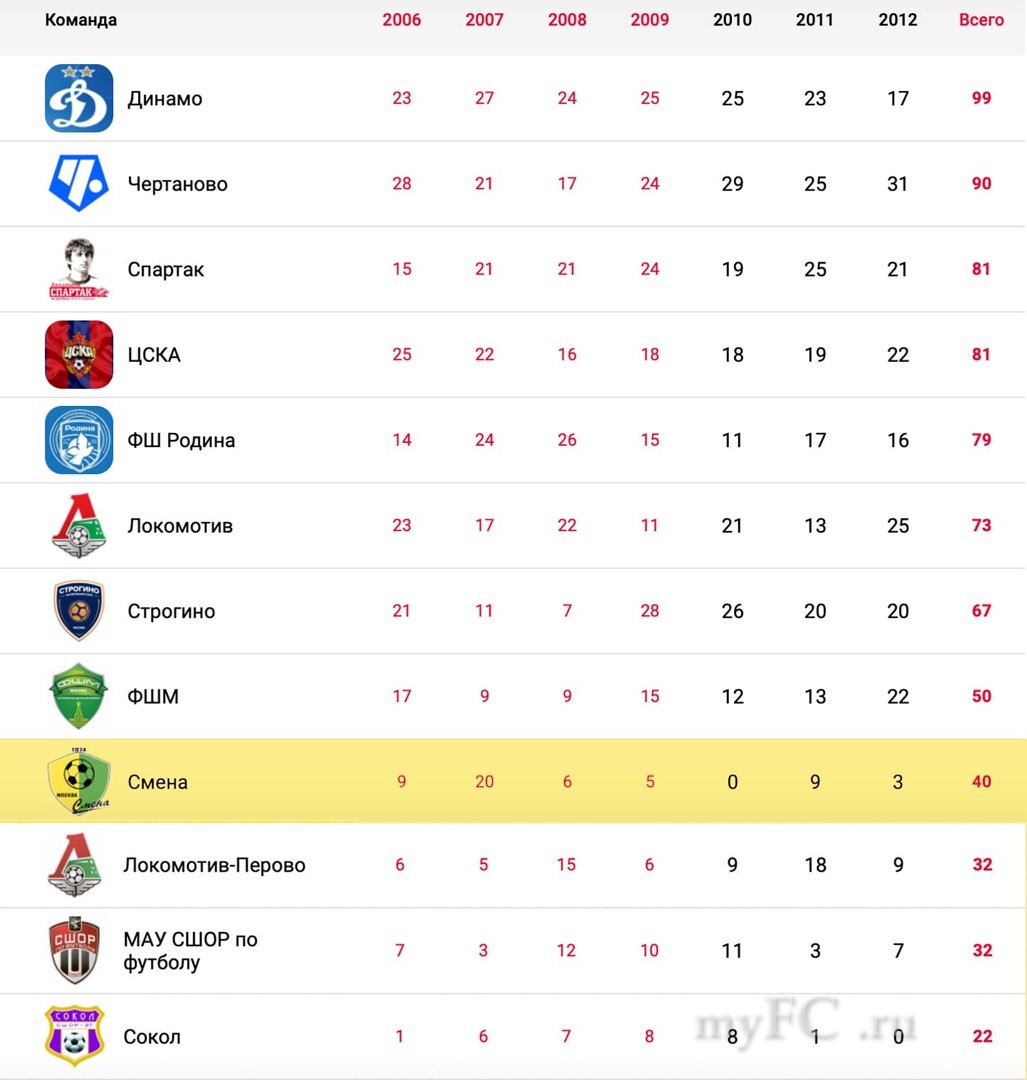Click the Команда column header
The image size is (1027, 1080).
tap(81, 20)
